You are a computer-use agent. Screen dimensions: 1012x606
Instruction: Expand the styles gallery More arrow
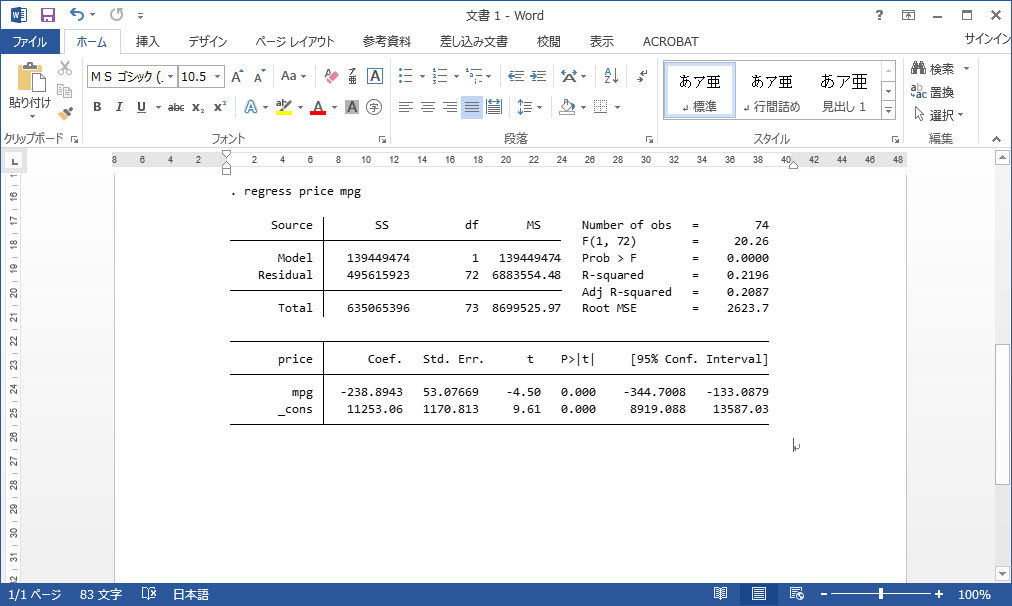tap(889, 110)
